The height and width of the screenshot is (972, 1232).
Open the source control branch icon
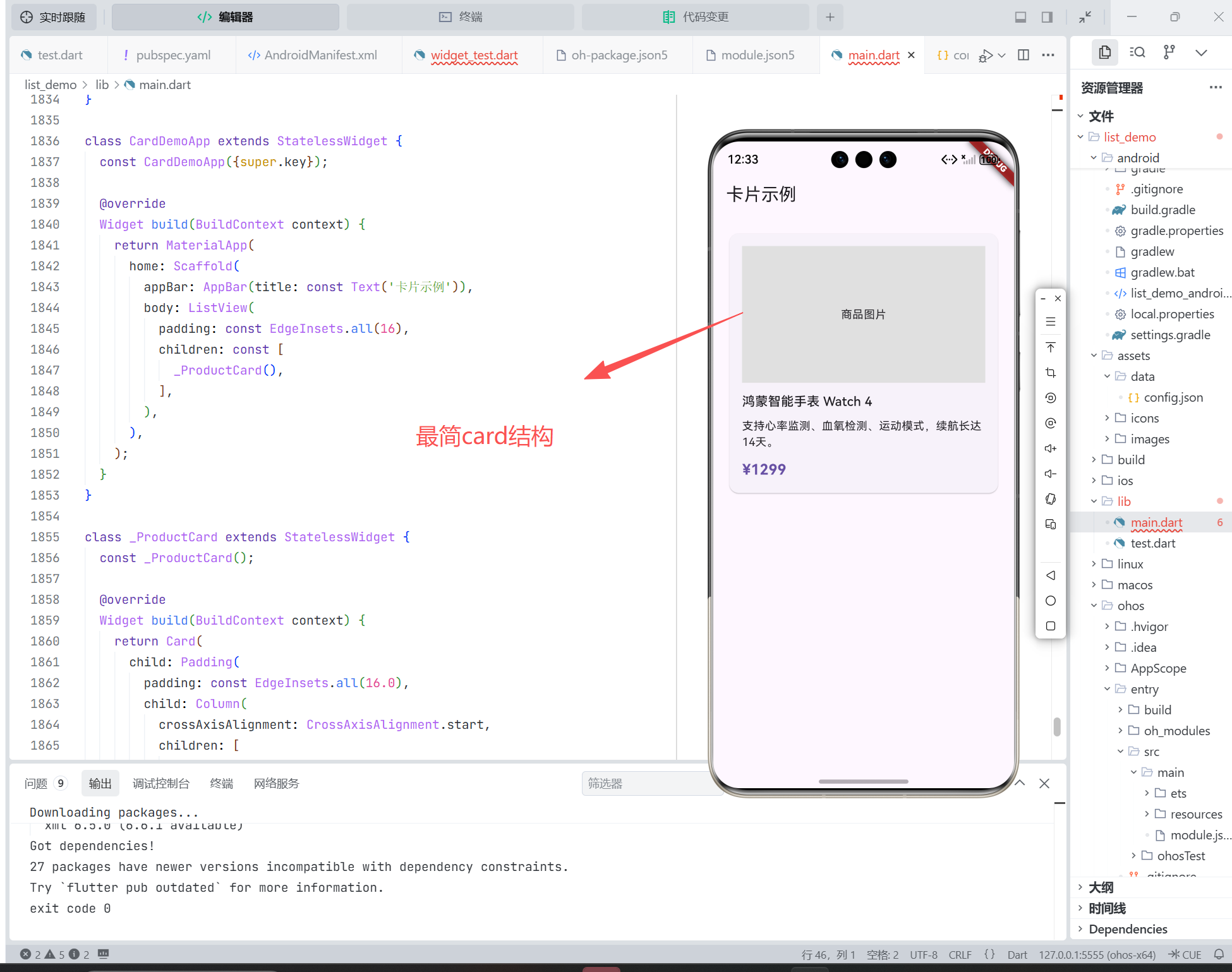pyautogui.click(x=1169, y=52)
